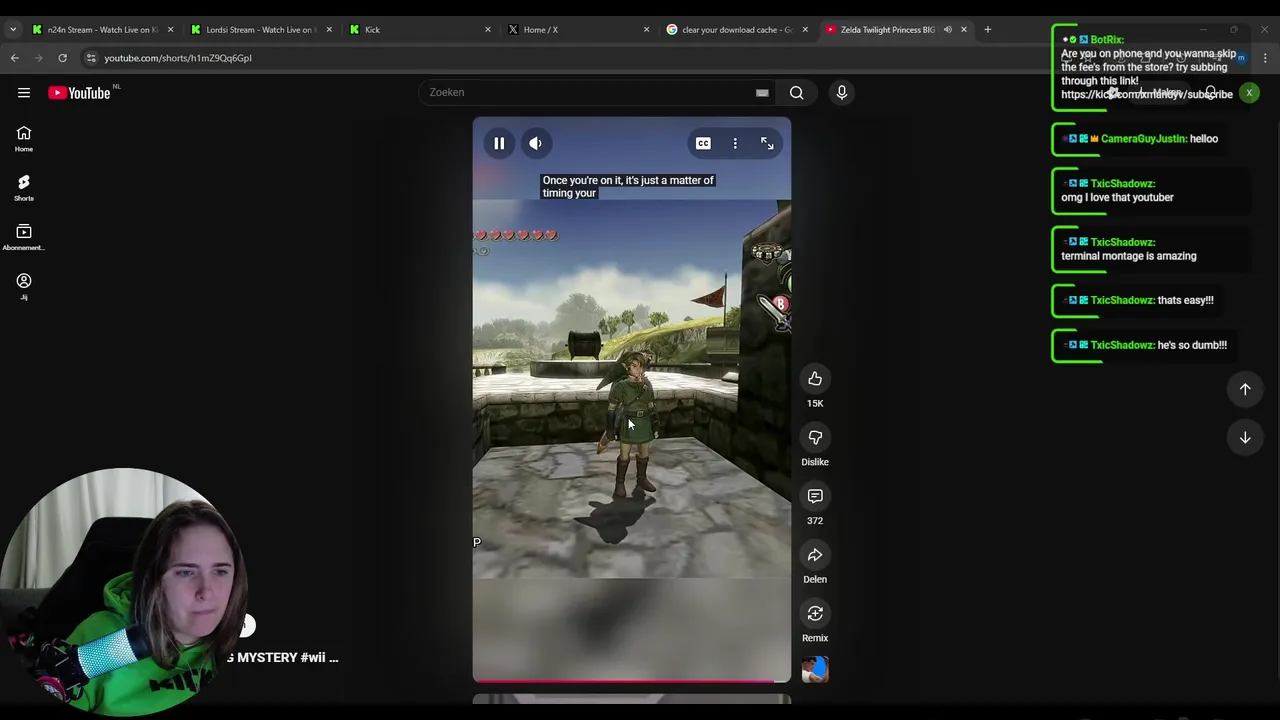Go back in browser history
The image size is (1280, 720).
(15, 58)
